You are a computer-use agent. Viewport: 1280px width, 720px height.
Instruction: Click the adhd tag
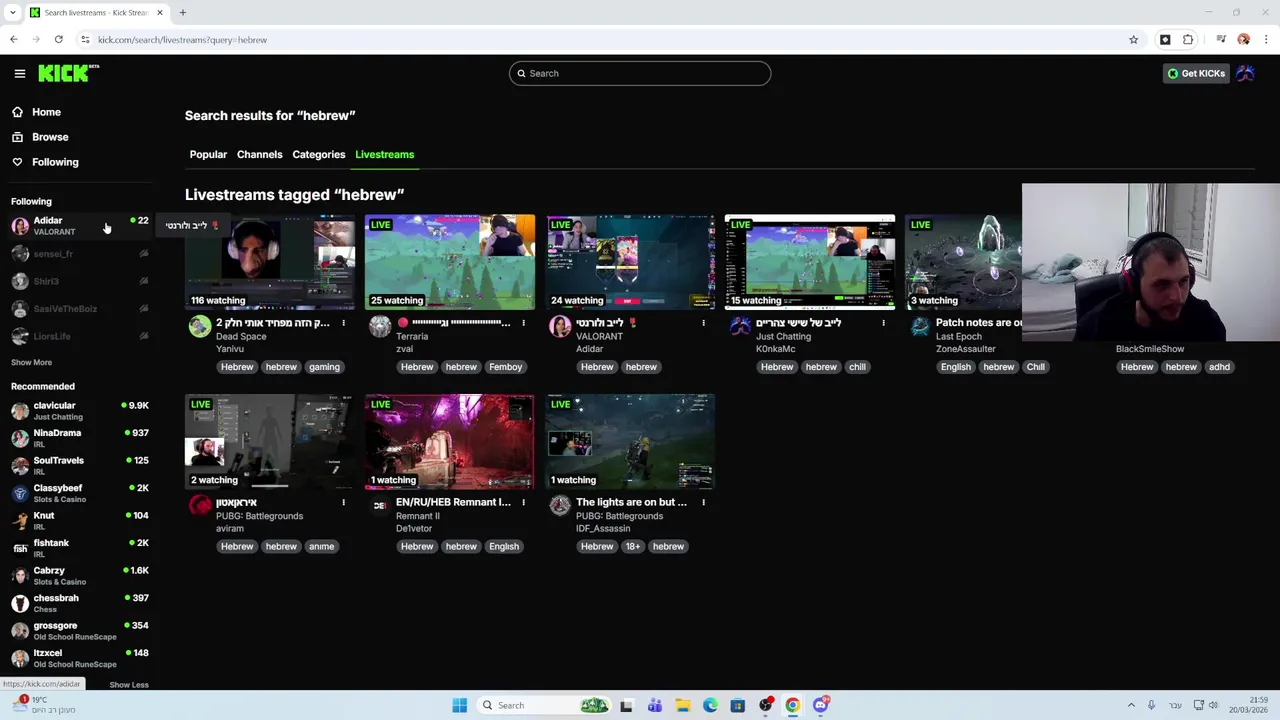tap(1219, 367)
